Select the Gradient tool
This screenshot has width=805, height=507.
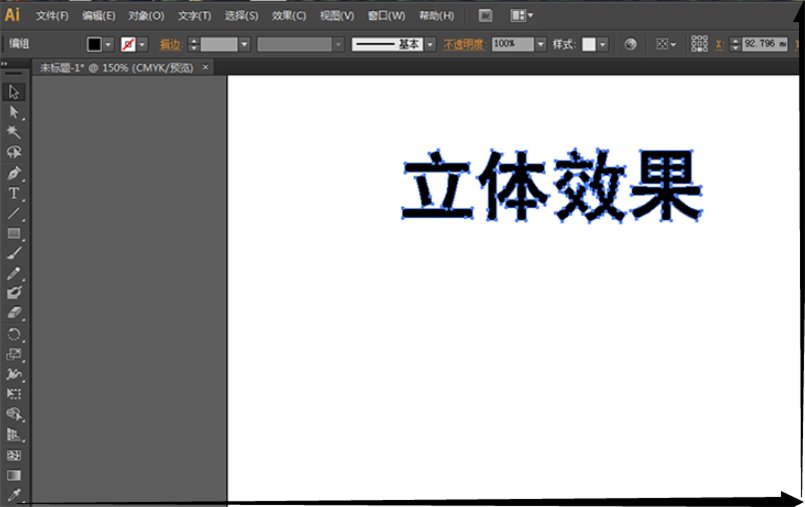(x=14, y=475)
